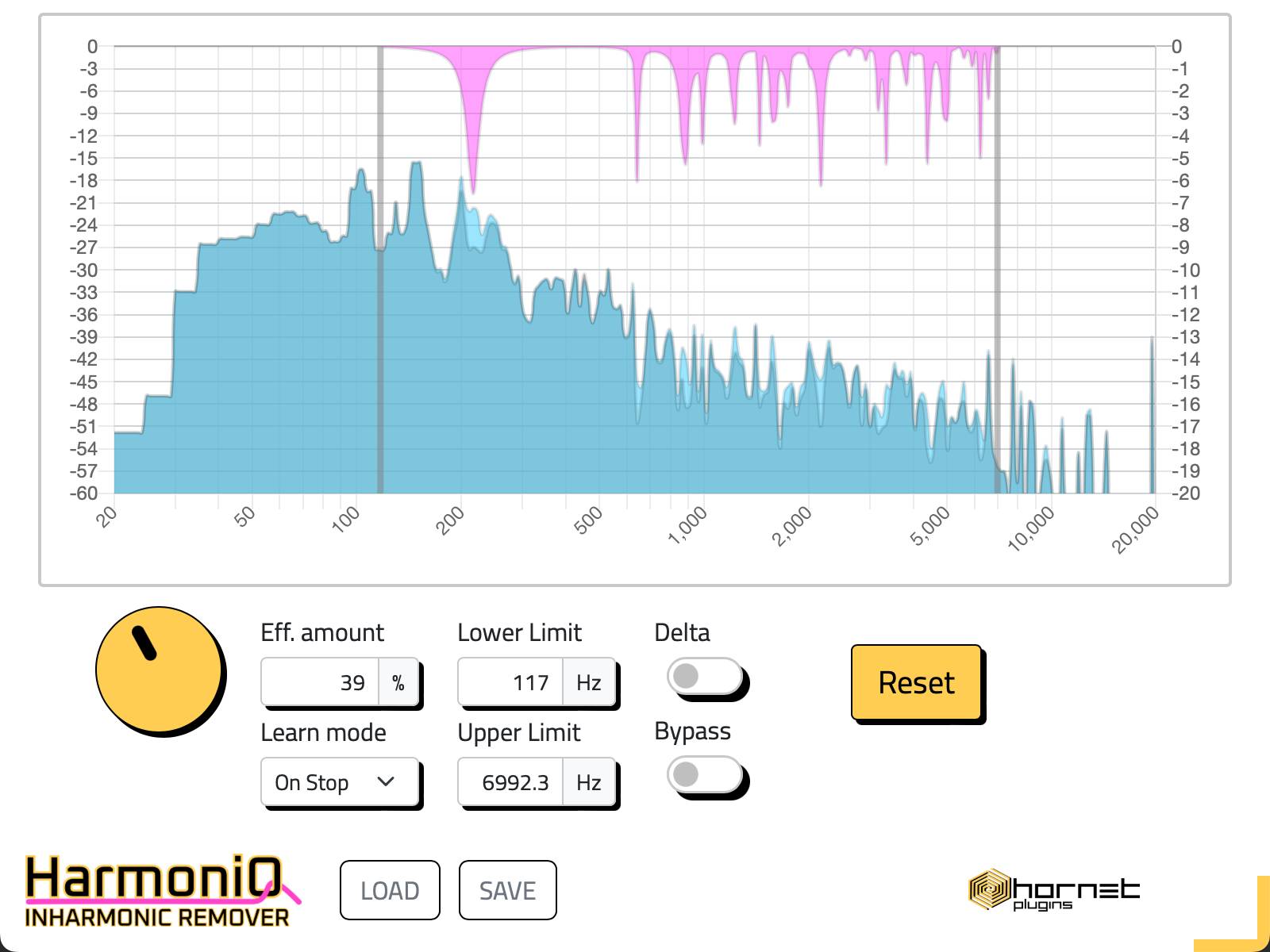Select the Eff. amount value field
1270x952 pixels.
click(321, 682)
